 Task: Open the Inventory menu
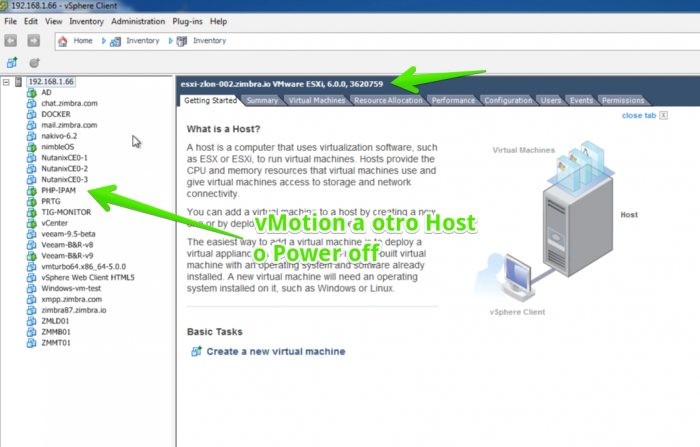(86, 21)
